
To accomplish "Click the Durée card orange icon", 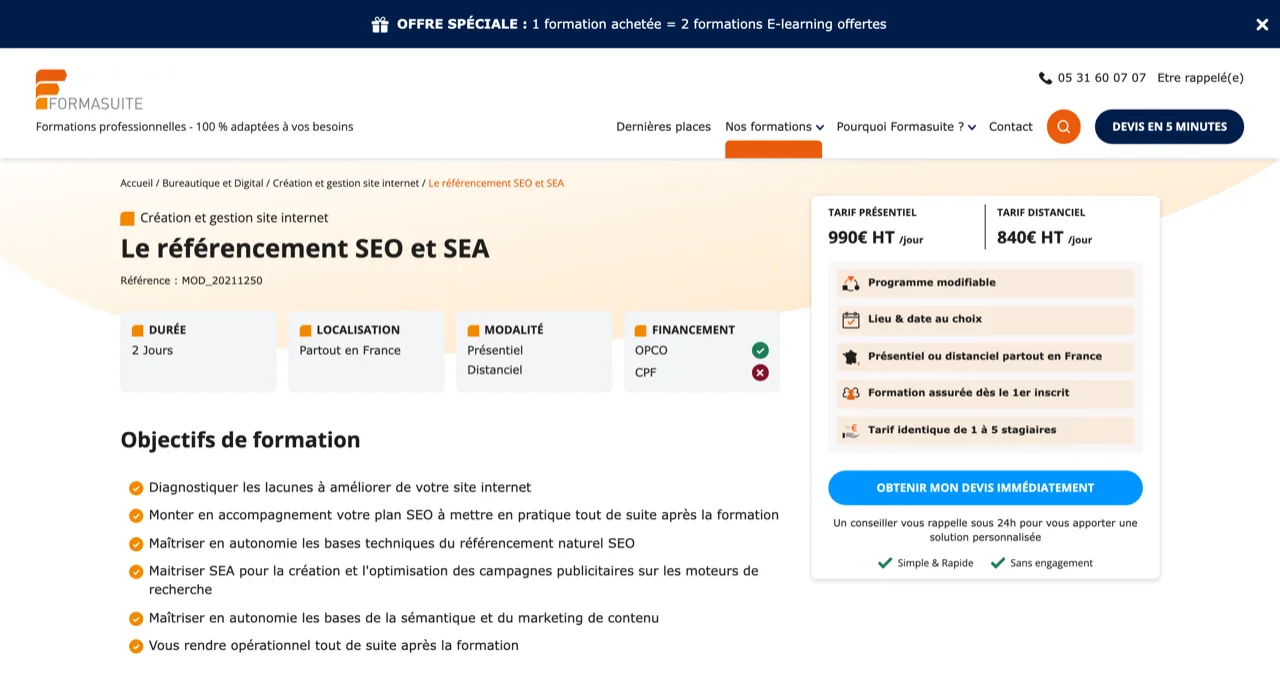I will click(x=138, y=330).
